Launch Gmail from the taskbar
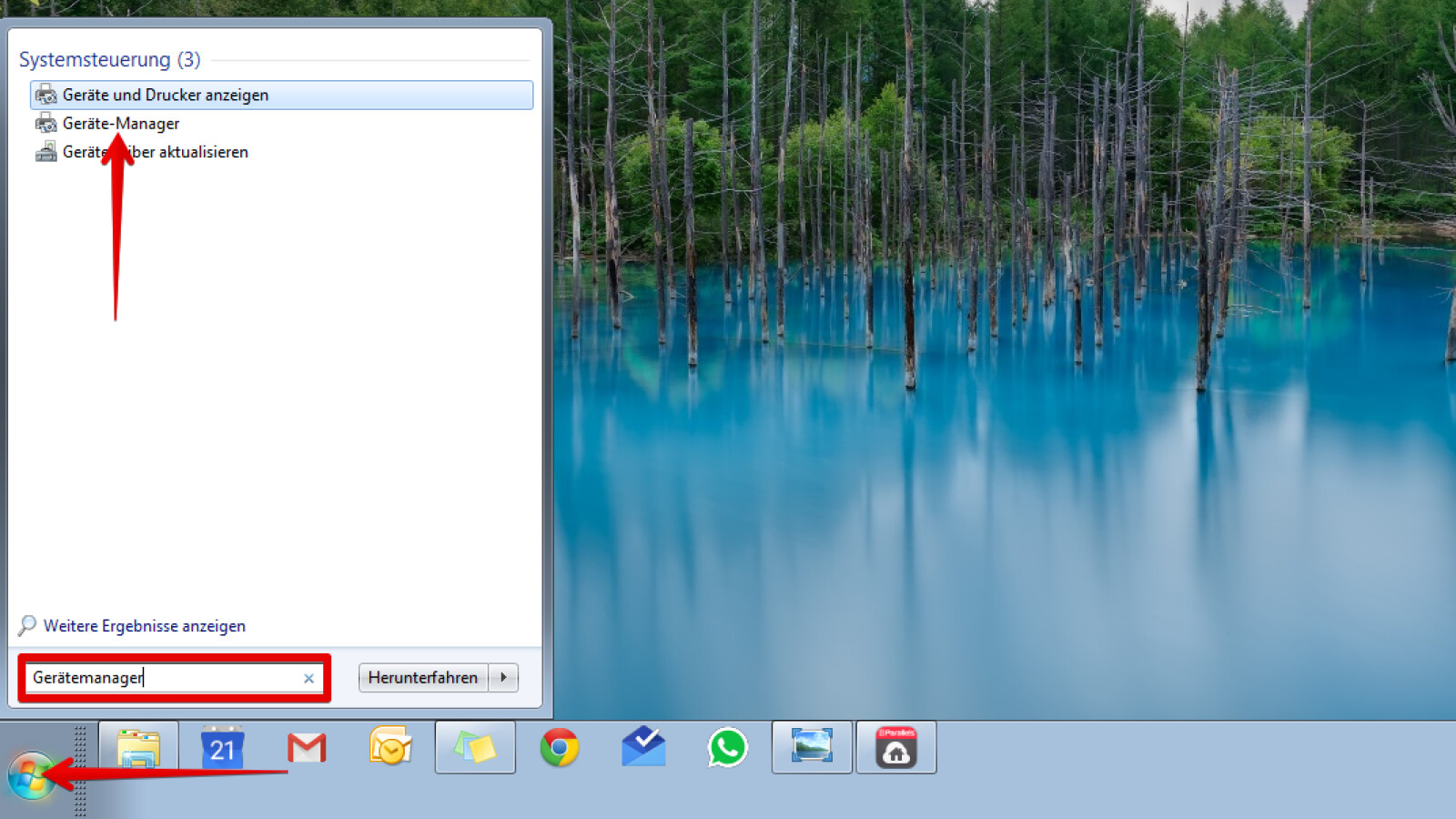Image resolution: width=1456 pixels, height=819 pixels. click(x=307, y=748)
